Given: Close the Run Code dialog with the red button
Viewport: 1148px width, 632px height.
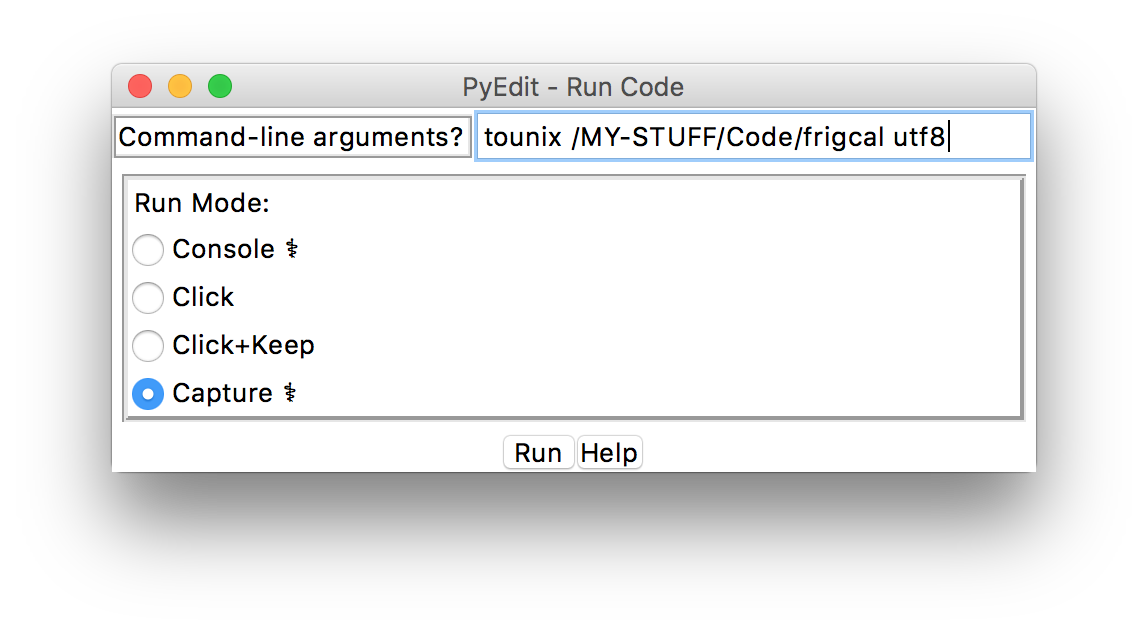Looking at the screenshot, I should (x=140, y=87).
